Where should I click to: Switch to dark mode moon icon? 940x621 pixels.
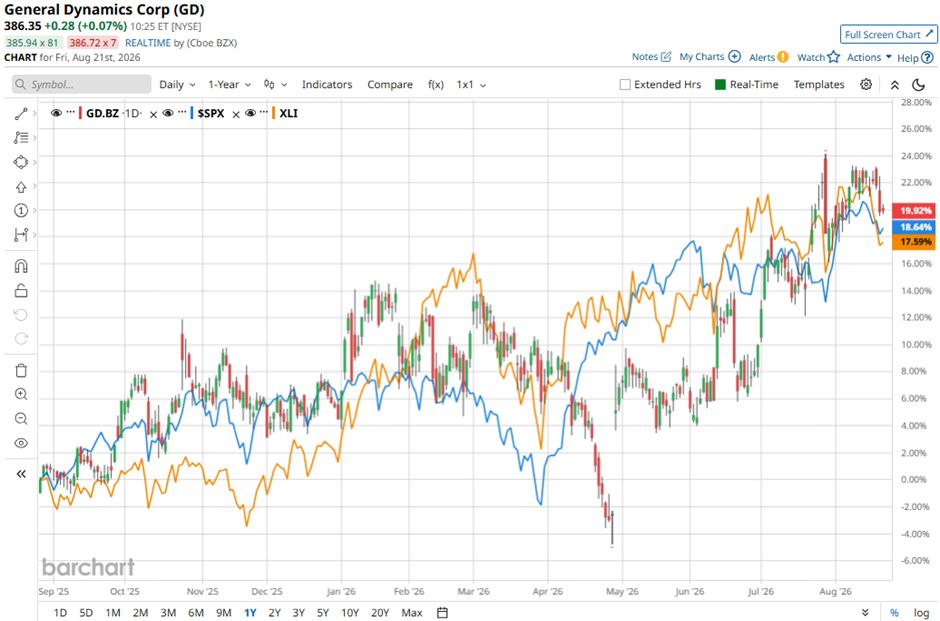tap(918, 85)
